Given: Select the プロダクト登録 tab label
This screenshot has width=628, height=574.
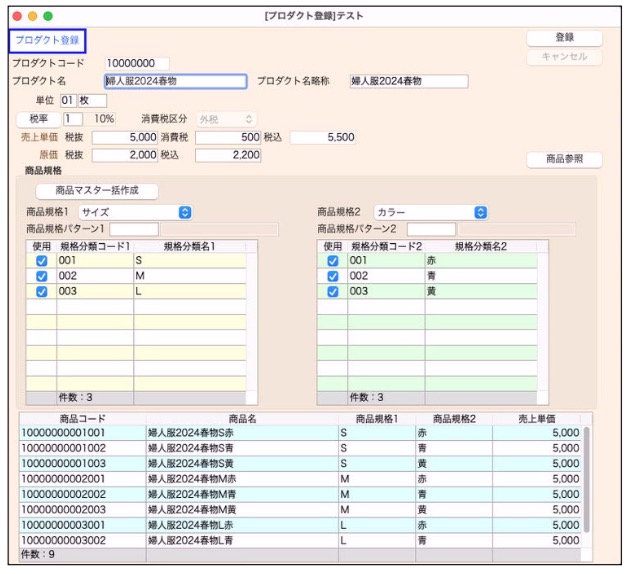Looking at the screenshot, I should click(x=47, y=40).
